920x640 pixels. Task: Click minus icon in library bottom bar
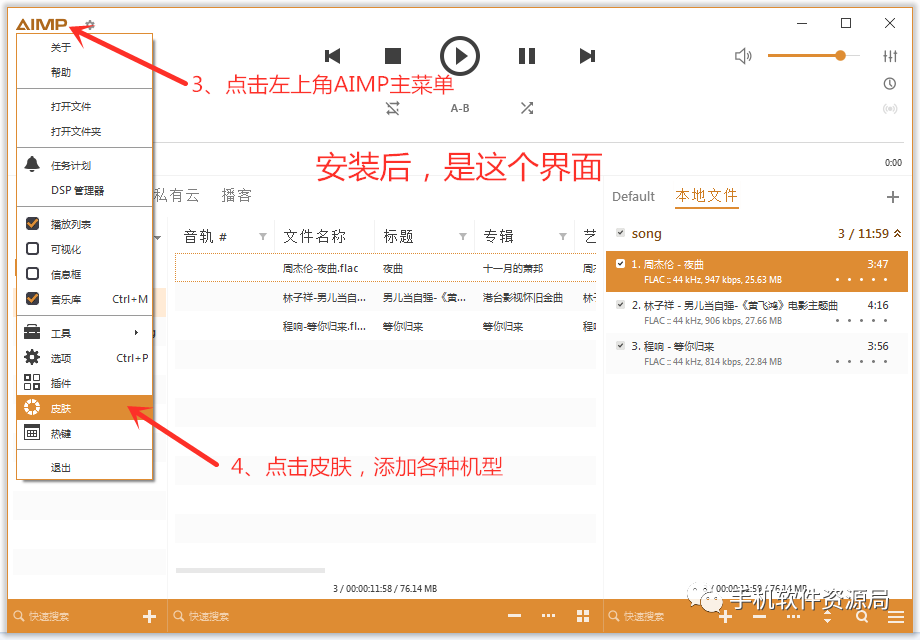[515, 615]
